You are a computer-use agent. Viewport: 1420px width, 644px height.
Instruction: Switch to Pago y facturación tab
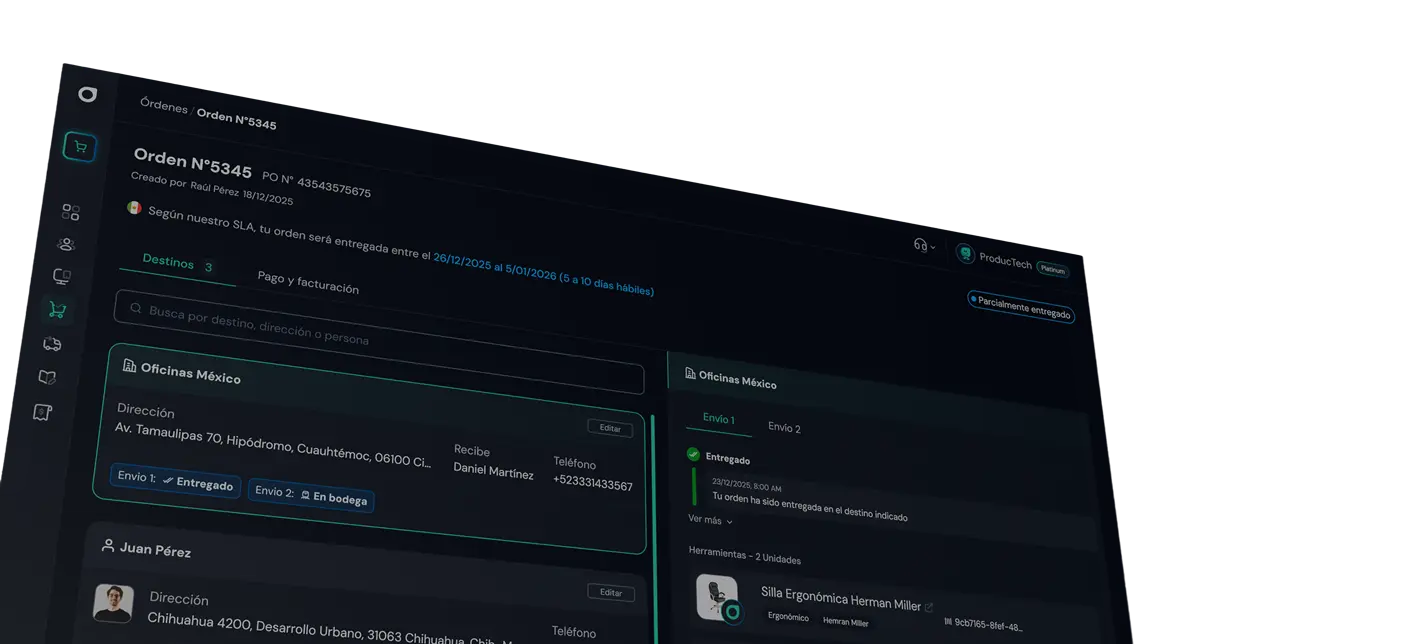pyautogui.click(x=308, y=282)
